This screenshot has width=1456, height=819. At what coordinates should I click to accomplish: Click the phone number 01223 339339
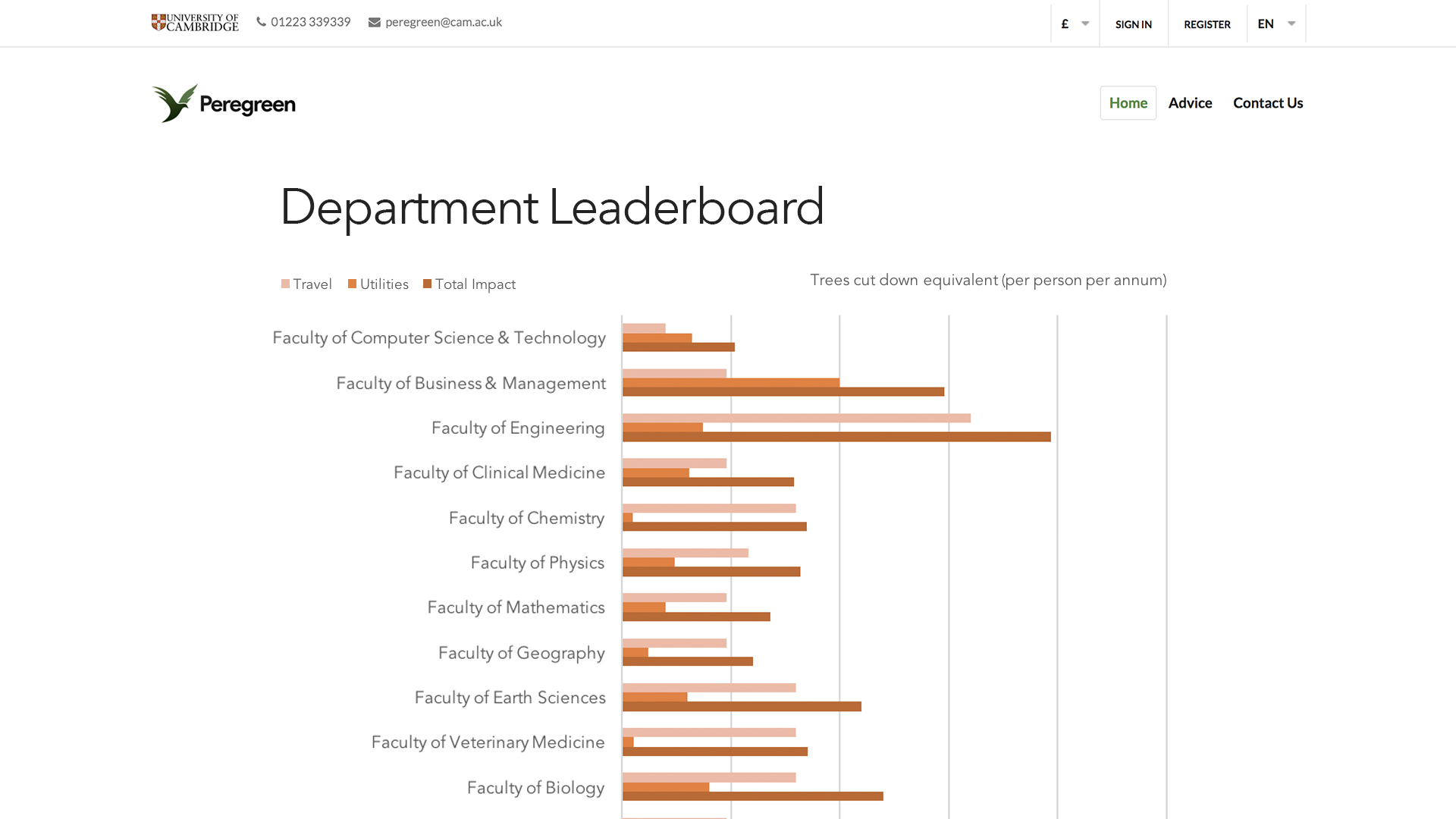pos(310,22)
